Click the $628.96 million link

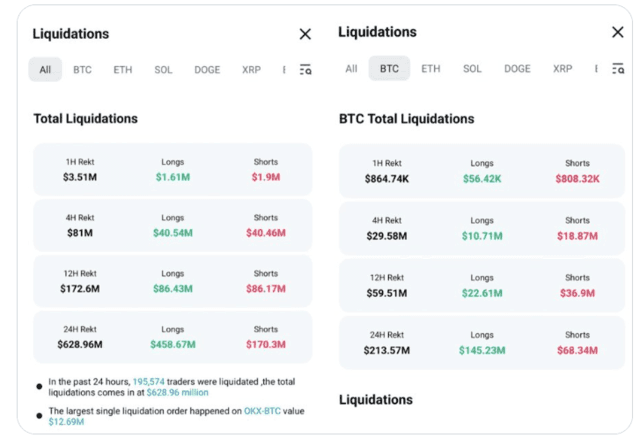[x=178, y=392]
